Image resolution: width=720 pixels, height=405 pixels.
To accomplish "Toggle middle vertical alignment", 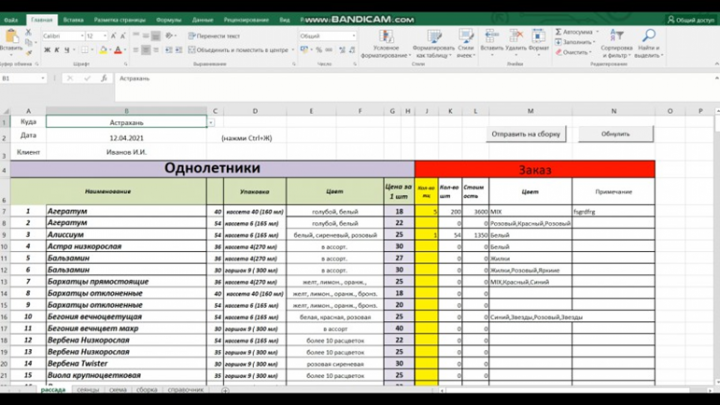I will click(x=146, y=36).
